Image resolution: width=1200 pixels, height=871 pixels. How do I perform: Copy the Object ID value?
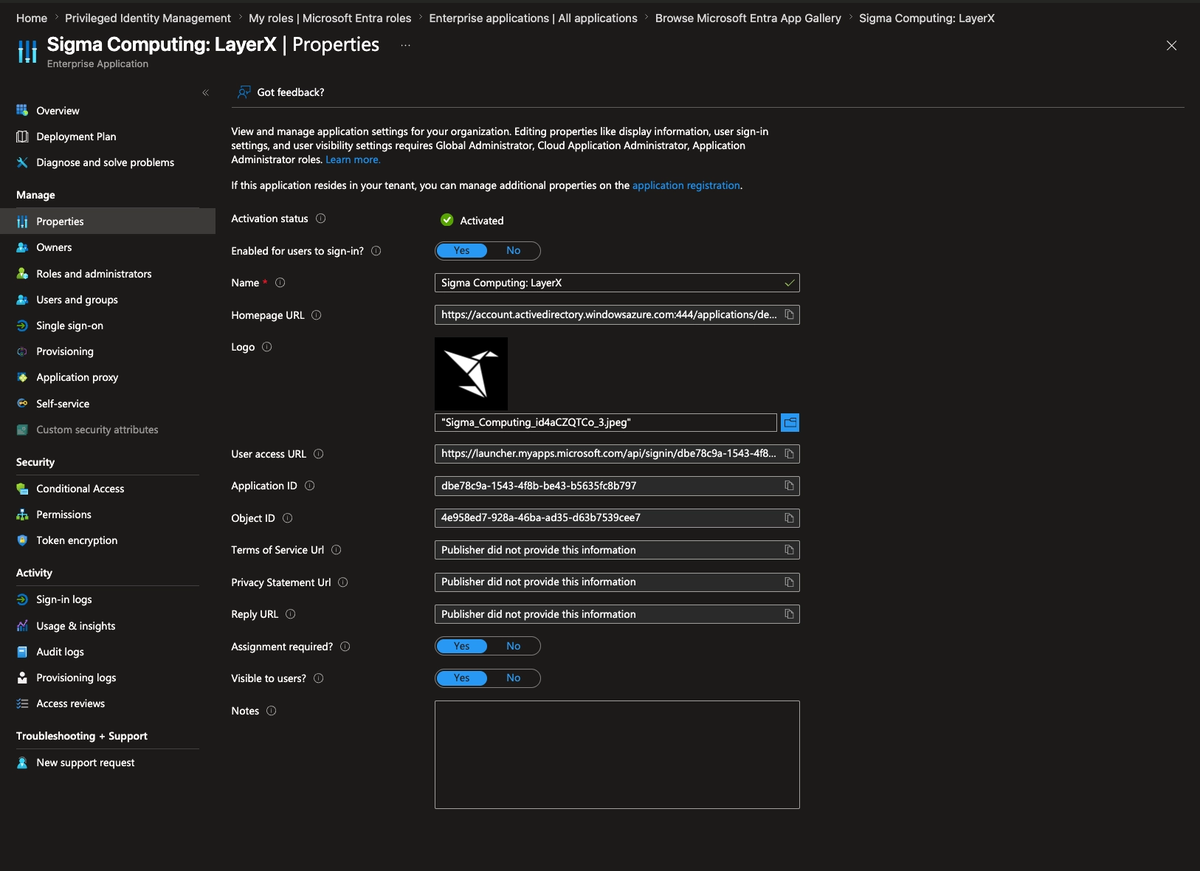789,518
